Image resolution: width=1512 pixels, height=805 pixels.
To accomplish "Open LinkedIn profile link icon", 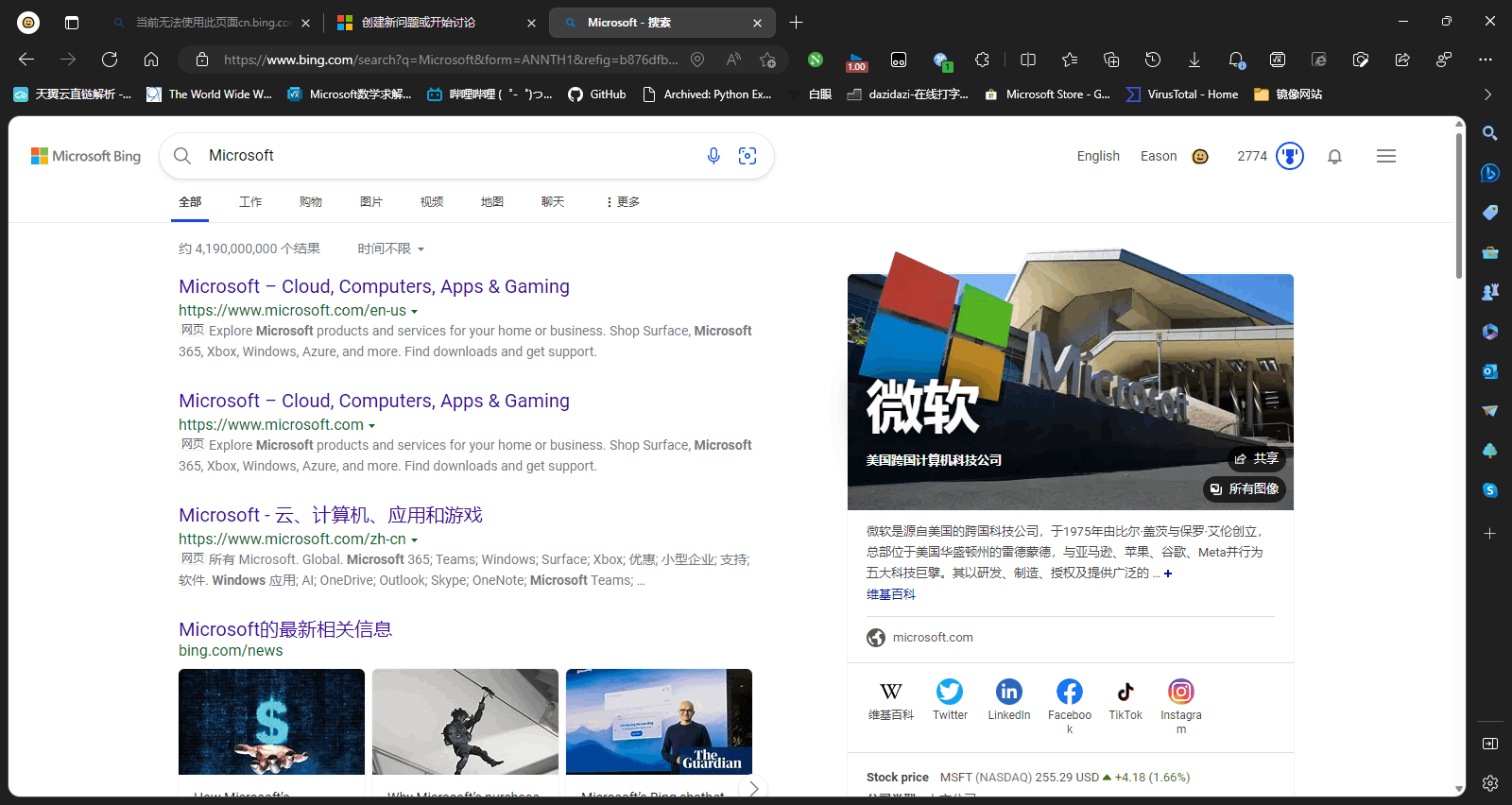I will pos(1009,692).
